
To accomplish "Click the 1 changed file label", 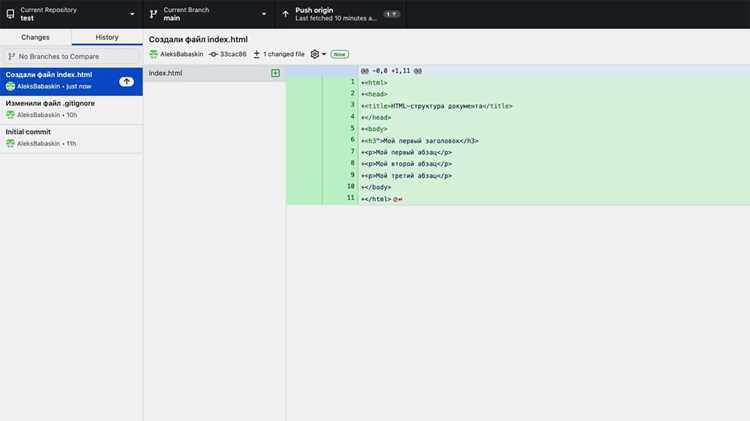I will tap(284, 54).
